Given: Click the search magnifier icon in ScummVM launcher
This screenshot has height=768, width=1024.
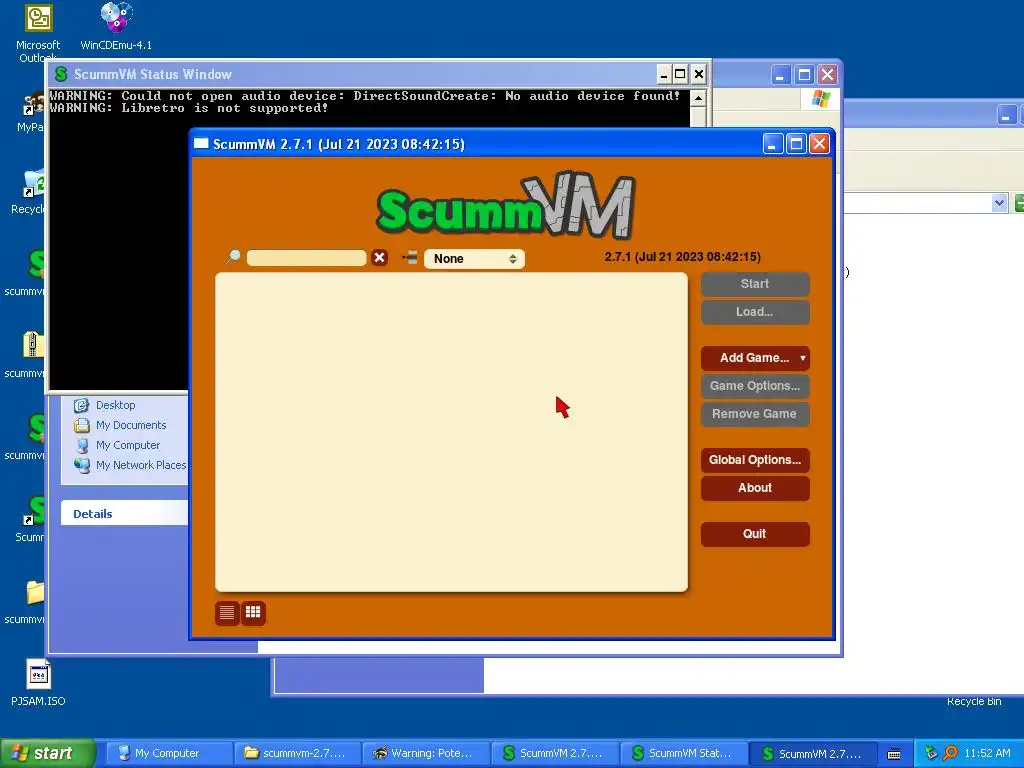Looking at the screenshot, I should (233, 257).
